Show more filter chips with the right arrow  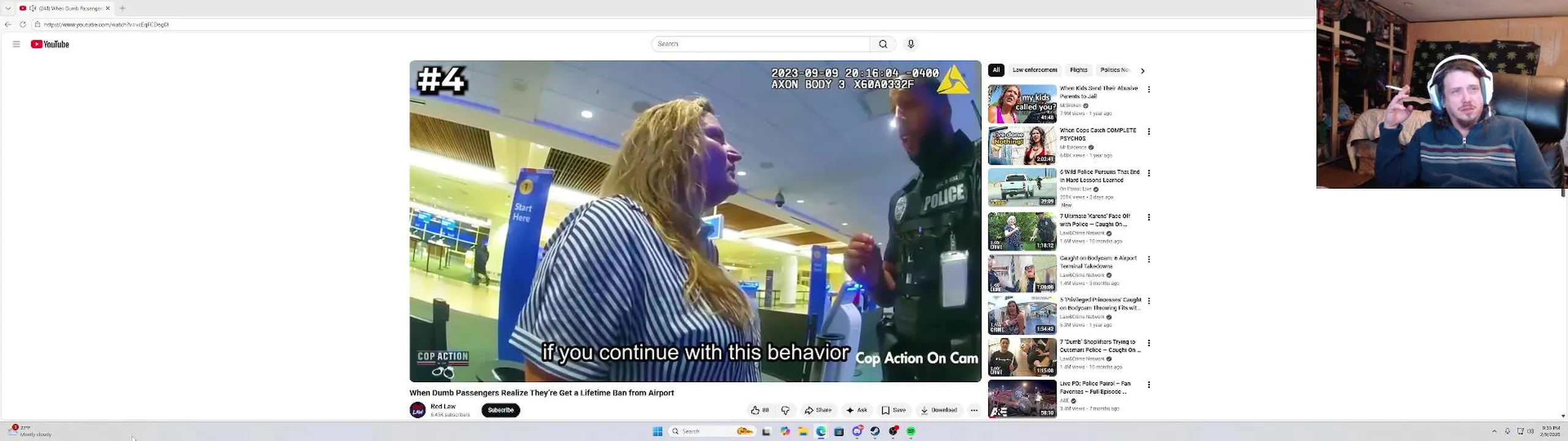point(1142,70)
